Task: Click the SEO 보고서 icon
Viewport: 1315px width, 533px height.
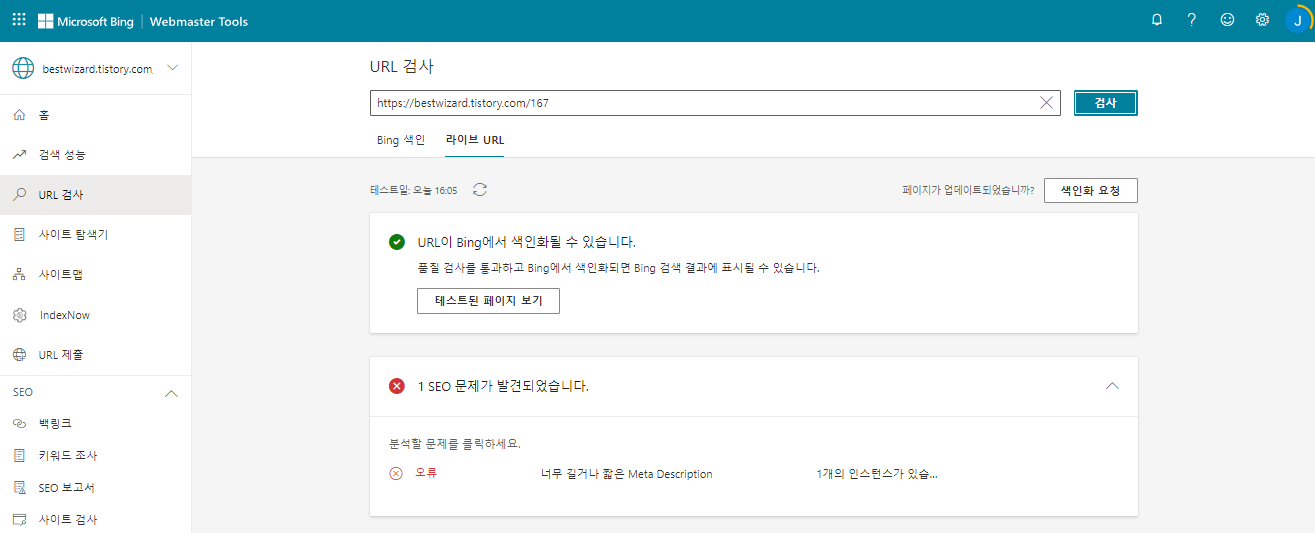Action: coord(19,487)
